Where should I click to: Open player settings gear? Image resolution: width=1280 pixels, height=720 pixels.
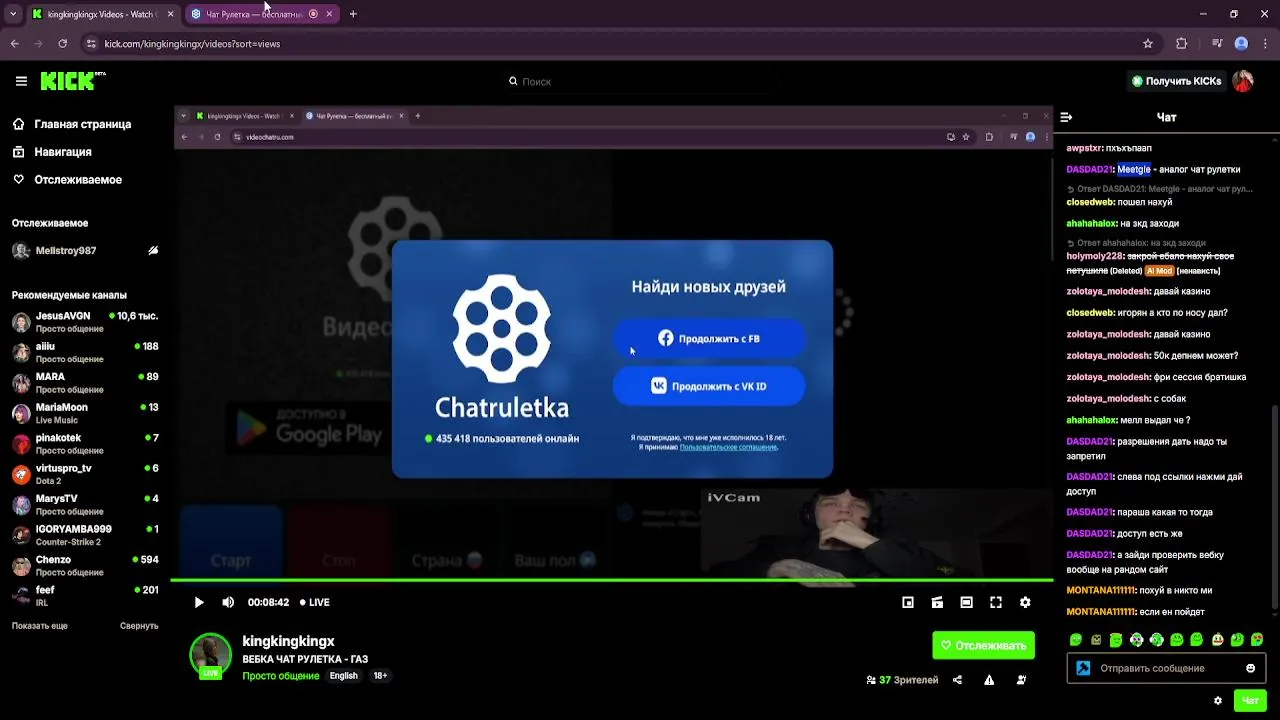click(1025, 602)
